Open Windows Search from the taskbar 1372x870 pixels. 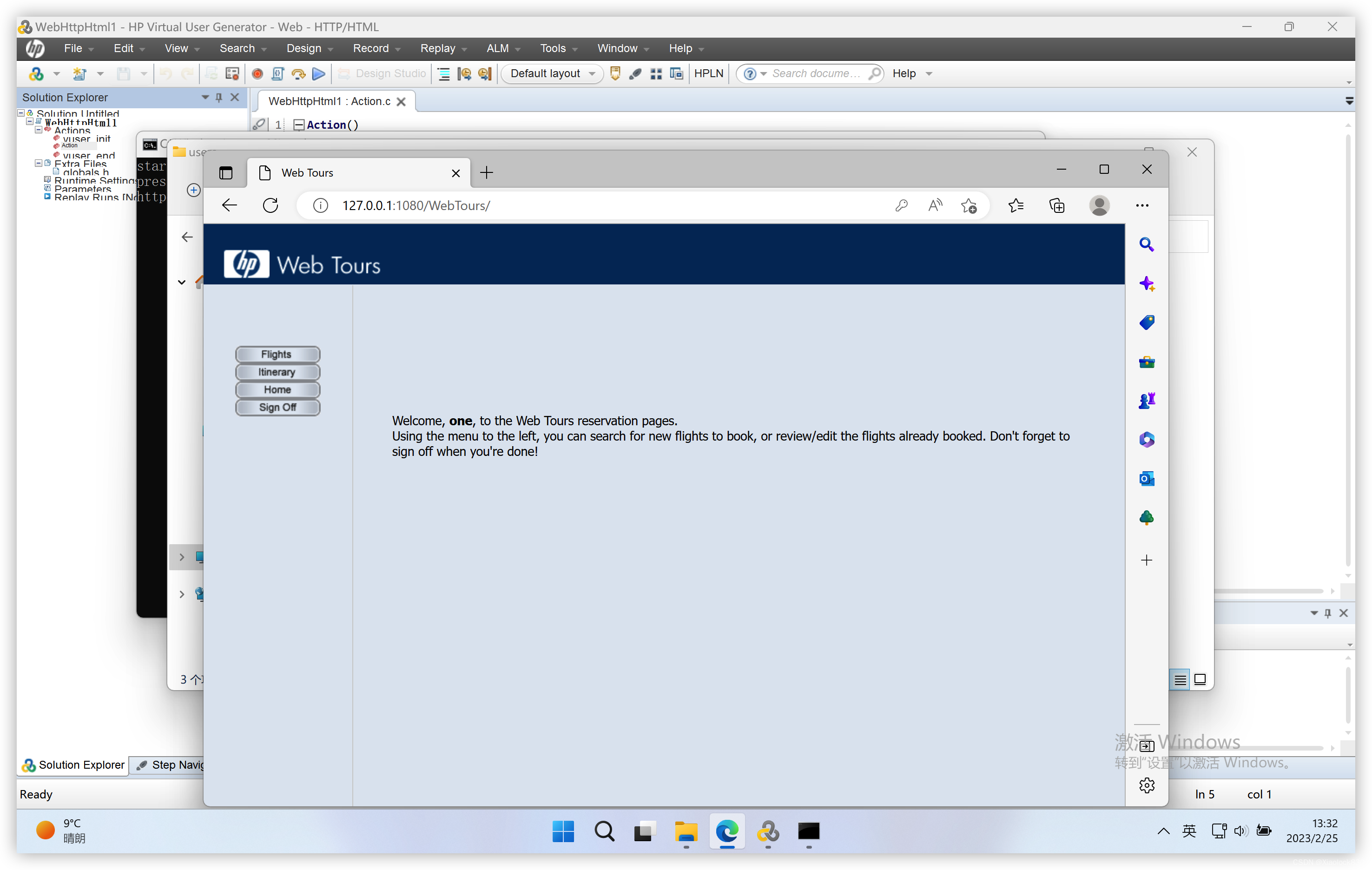(x=604, y=831)
